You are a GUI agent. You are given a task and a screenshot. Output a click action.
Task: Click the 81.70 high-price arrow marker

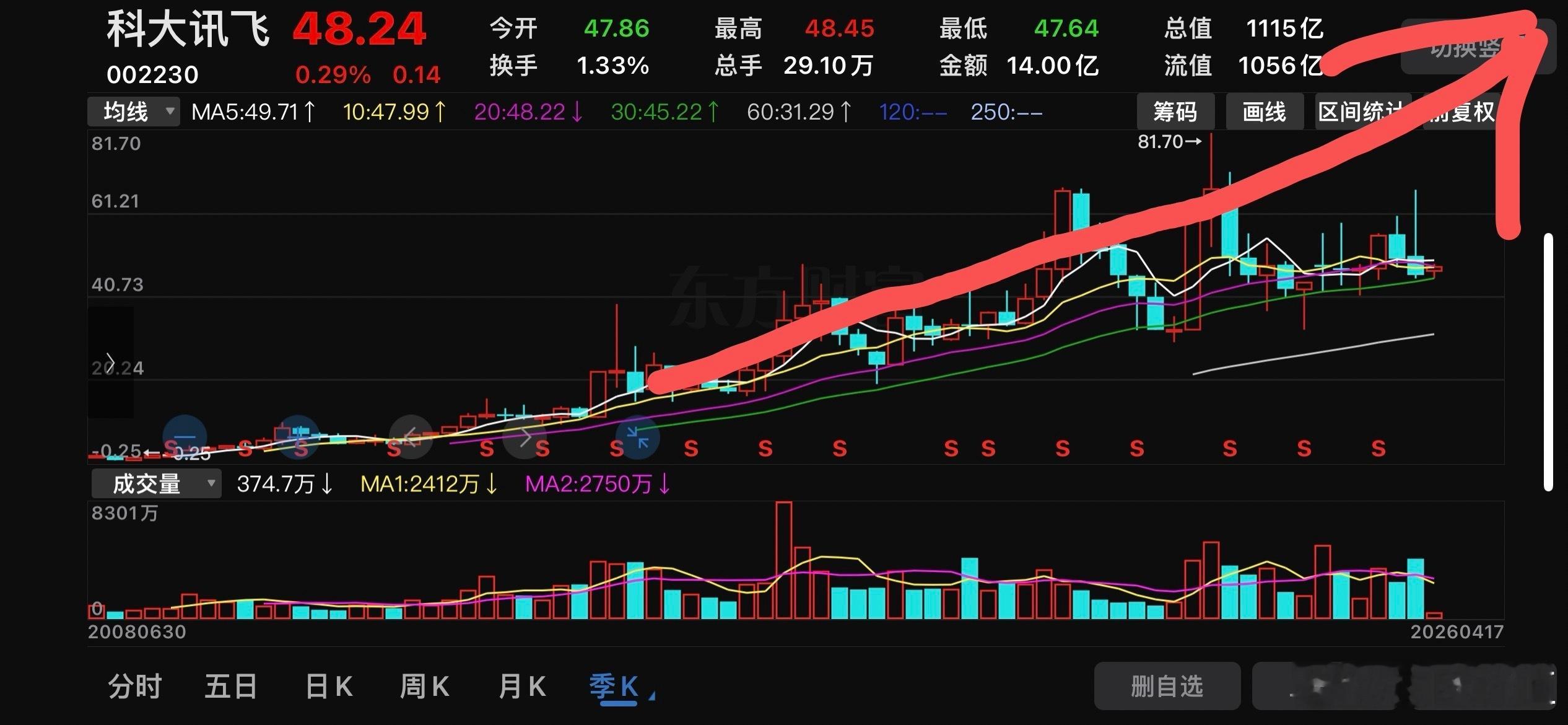pos(1169,142)
